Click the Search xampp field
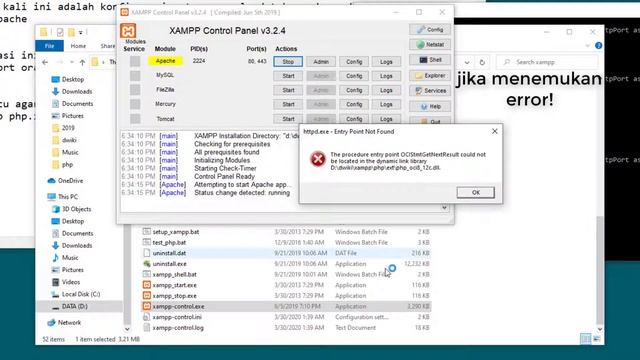Image resolution: width=640 pixels, height=360 pixels. 547,62
